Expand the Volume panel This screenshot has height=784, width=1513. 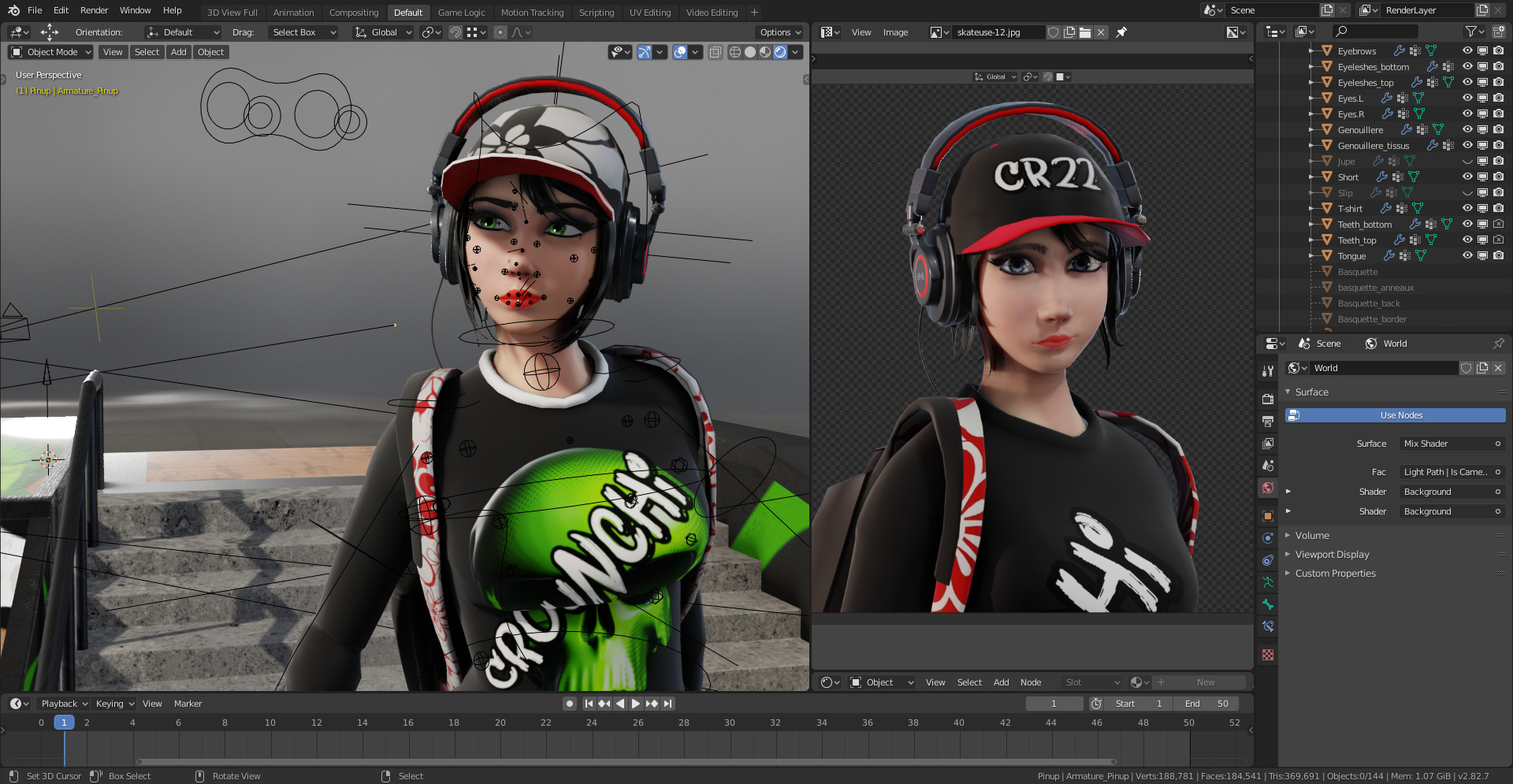1312,535
